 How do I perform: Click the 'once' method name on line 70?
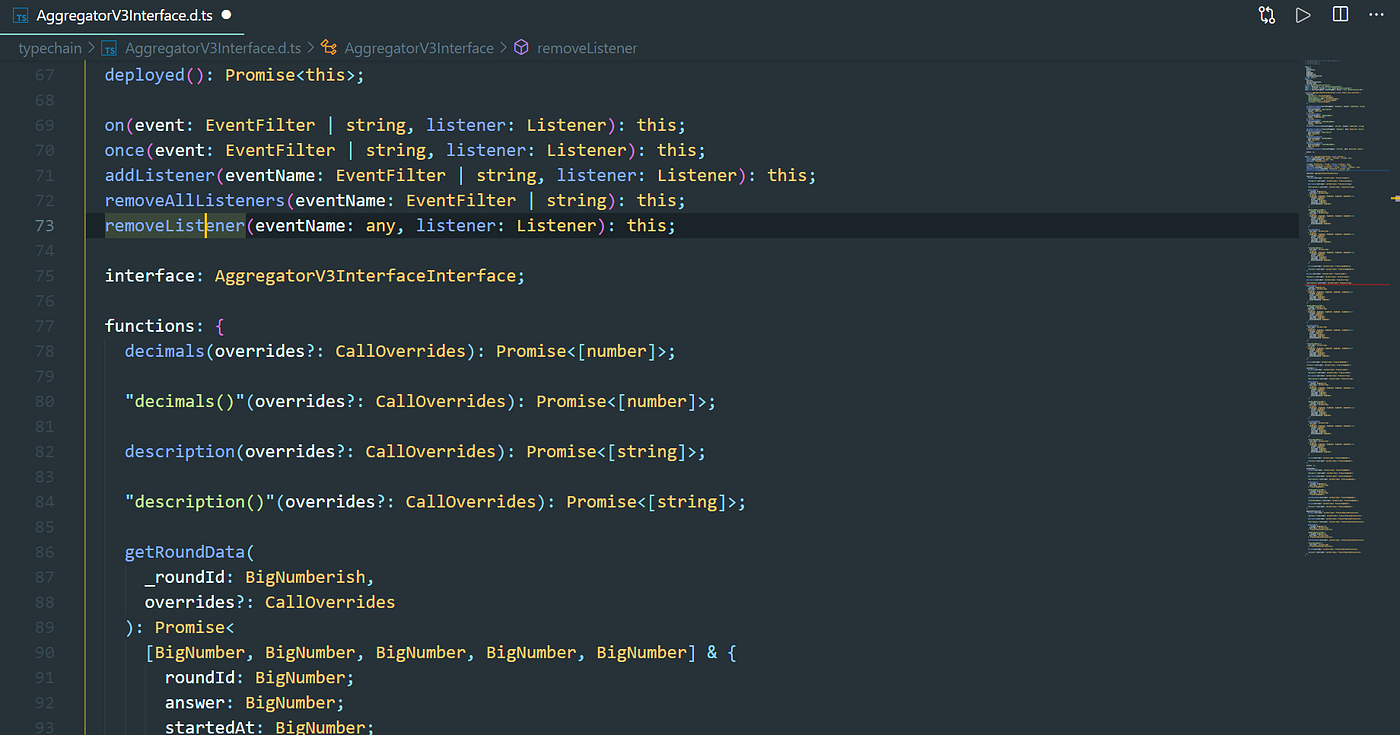click(x=125, y=150)
